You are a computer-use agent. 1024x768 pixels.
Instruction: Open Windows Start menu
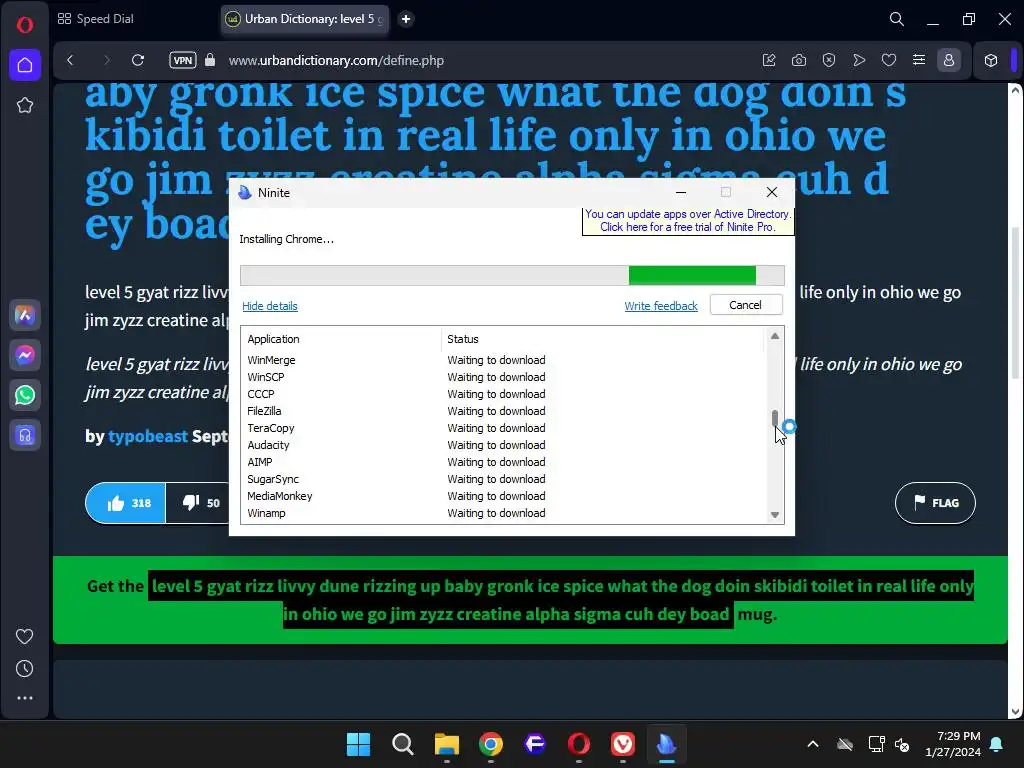[359, 744]
